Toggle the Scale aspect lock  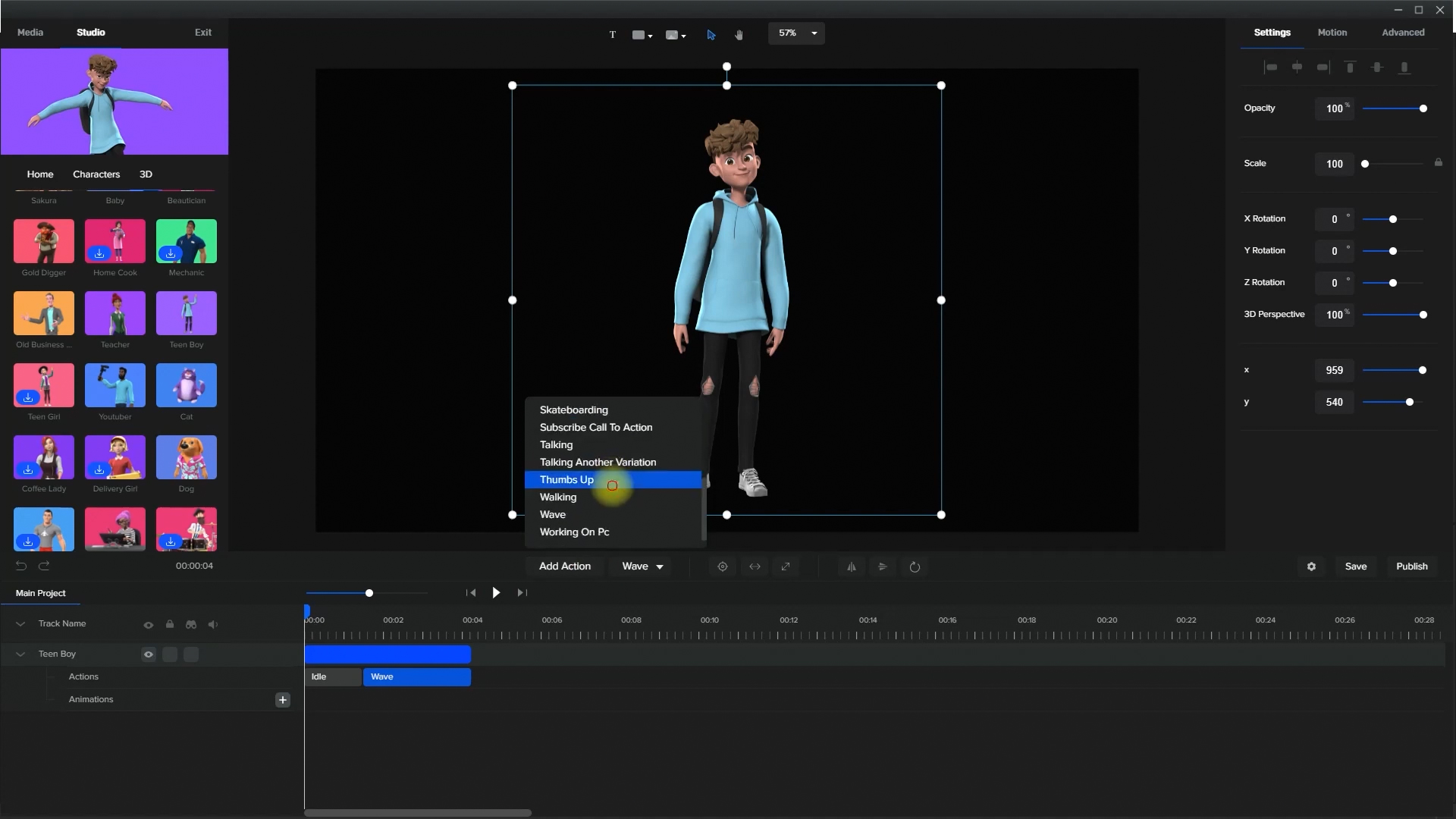(1439, 162)
